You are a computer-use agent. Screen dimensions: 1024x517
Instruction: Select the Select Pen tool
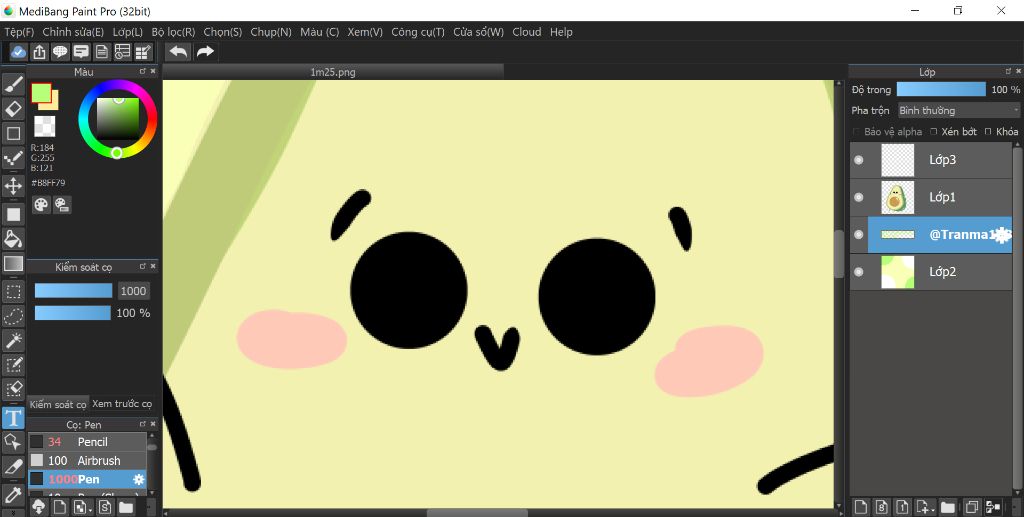click(x=13, y=364)
